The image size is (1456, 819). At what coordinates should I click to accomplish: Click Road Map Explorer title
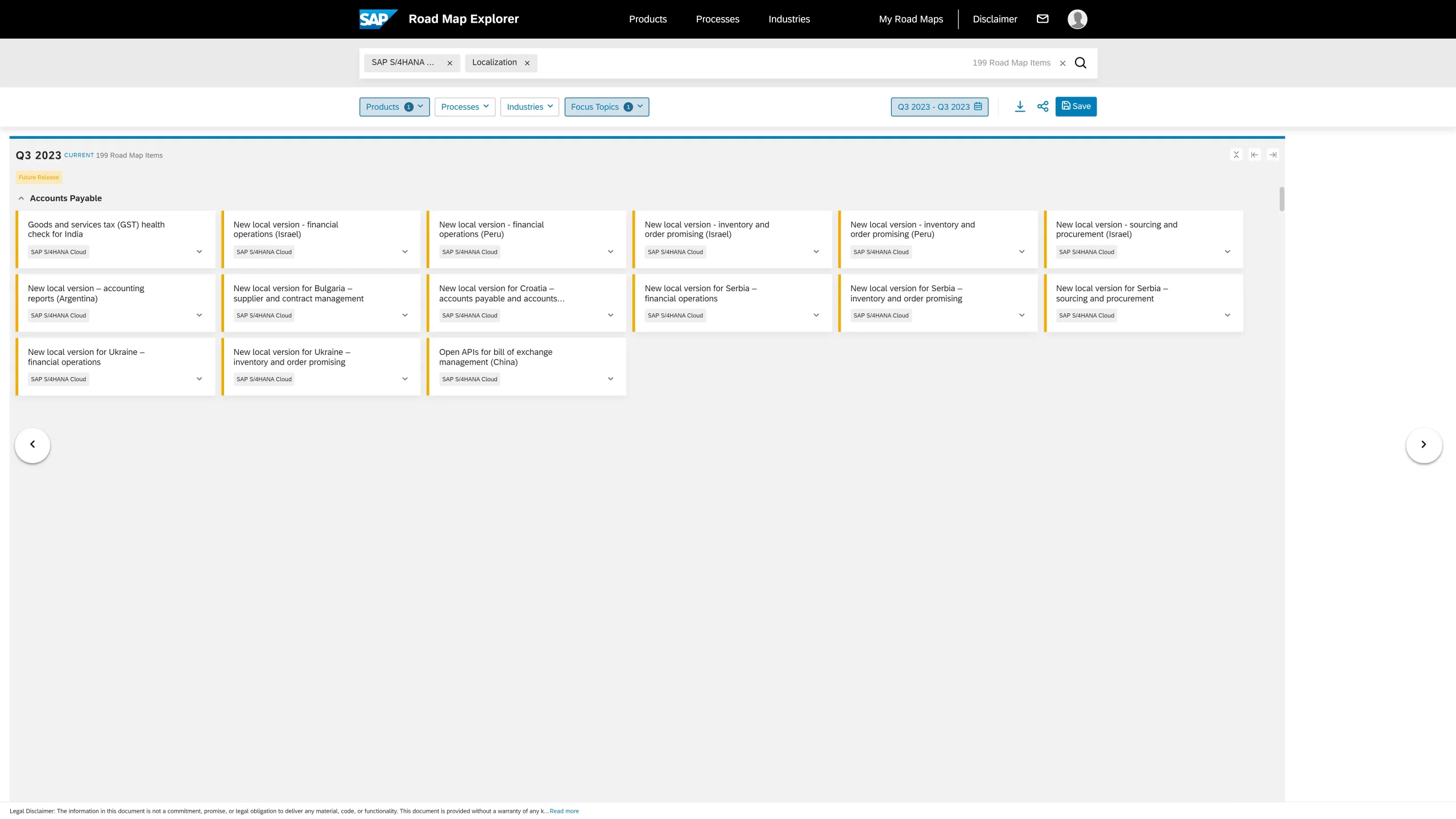(464, 19)
